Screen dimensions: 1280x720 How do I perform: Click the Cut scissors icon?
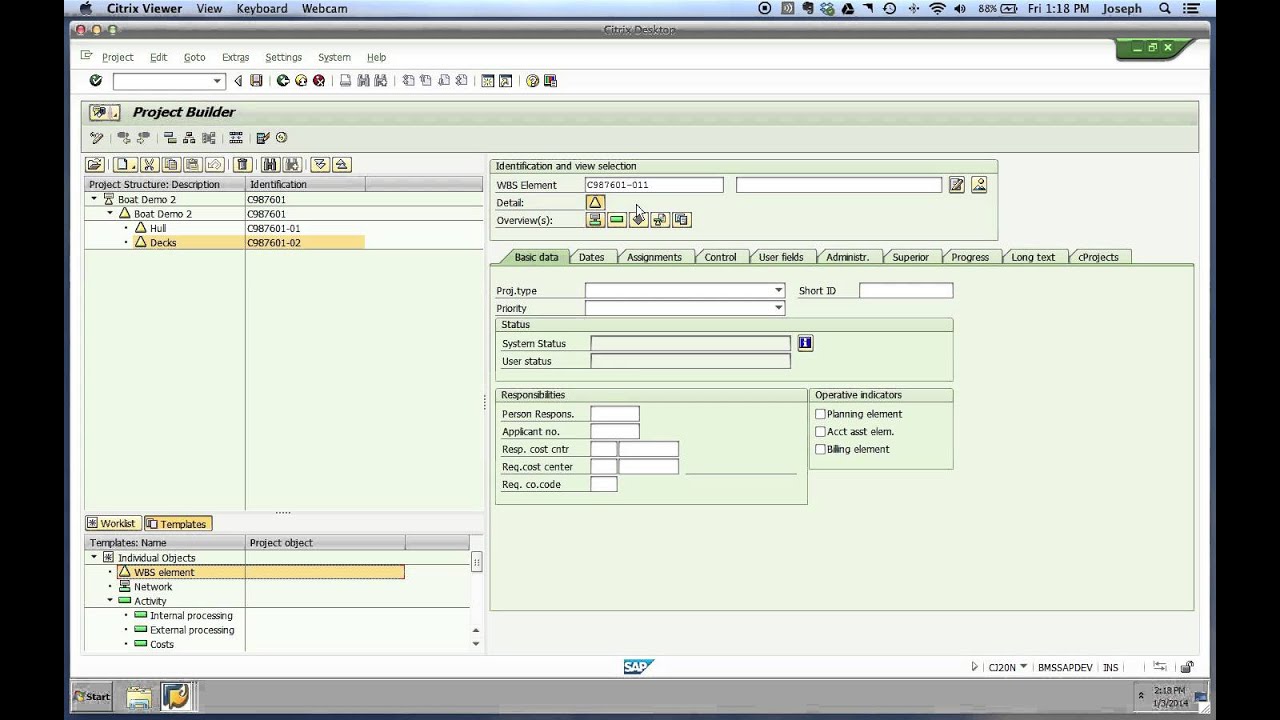click(x=149, y=165)
